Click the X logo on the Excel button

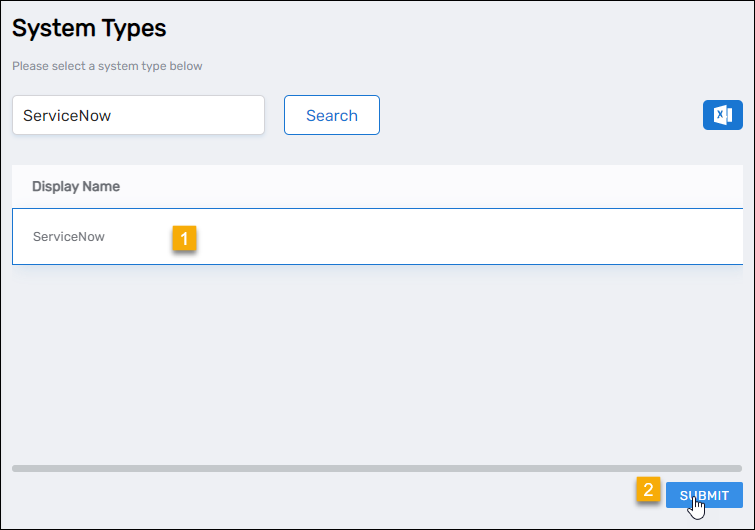tap(720, 115)
